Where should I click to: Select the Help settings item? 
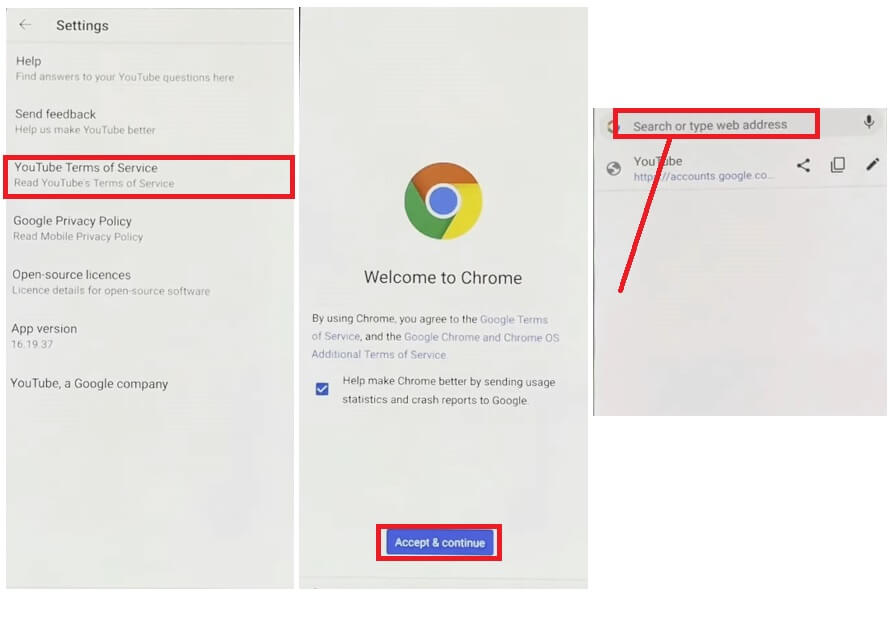click(149, 68)
